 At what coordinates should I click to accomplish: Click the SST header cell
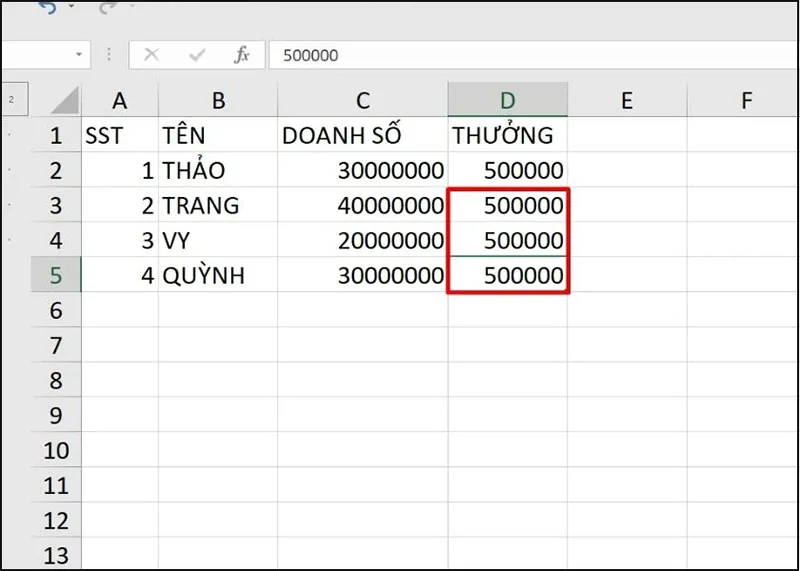[x=120, y=135]
